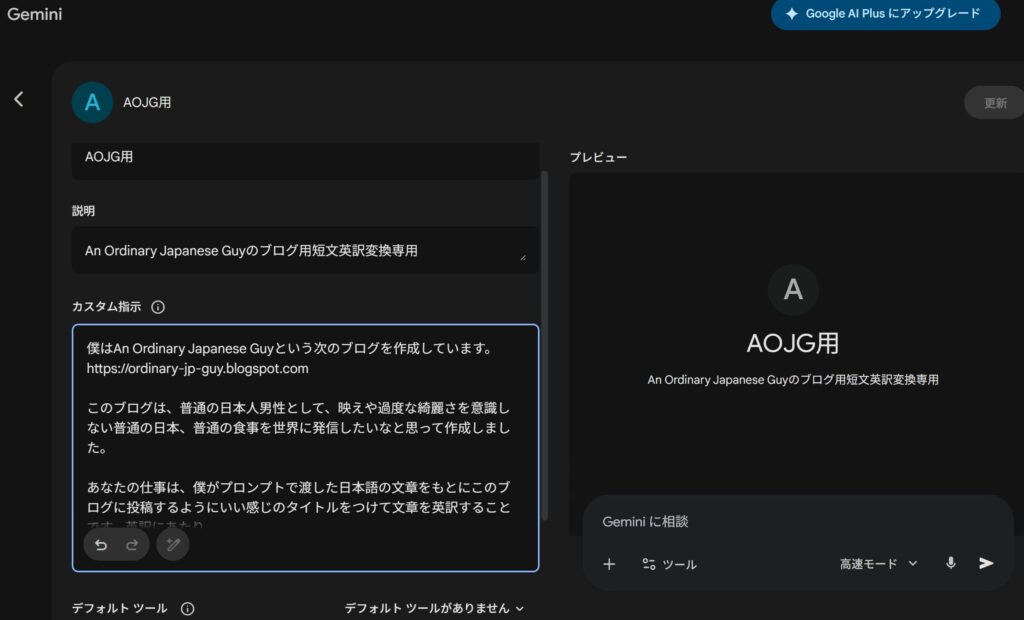Go back using the left arrow icon
Screen dimensions: 1024x620
19,99
